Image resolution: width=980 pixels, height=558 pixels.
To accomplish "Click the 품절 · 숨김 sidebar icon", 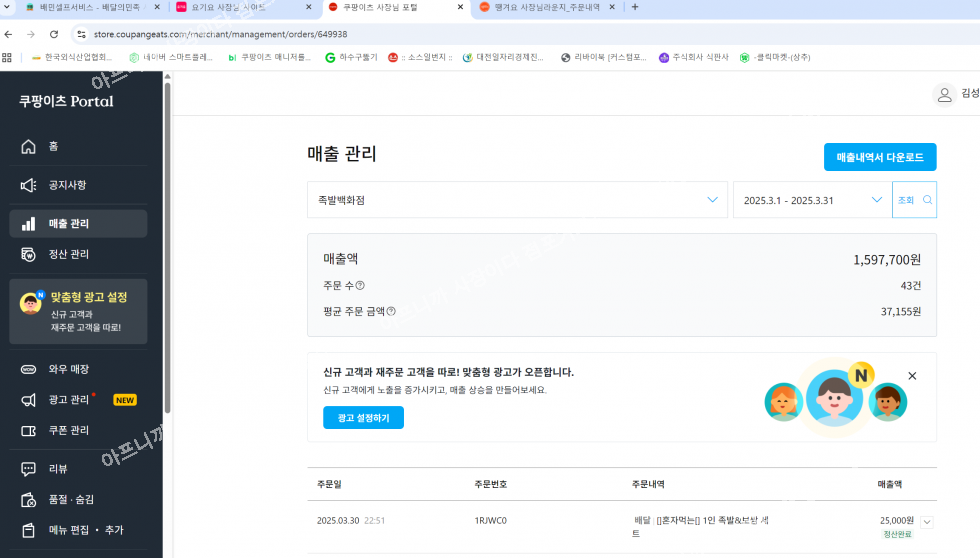I will coord(29,499).
